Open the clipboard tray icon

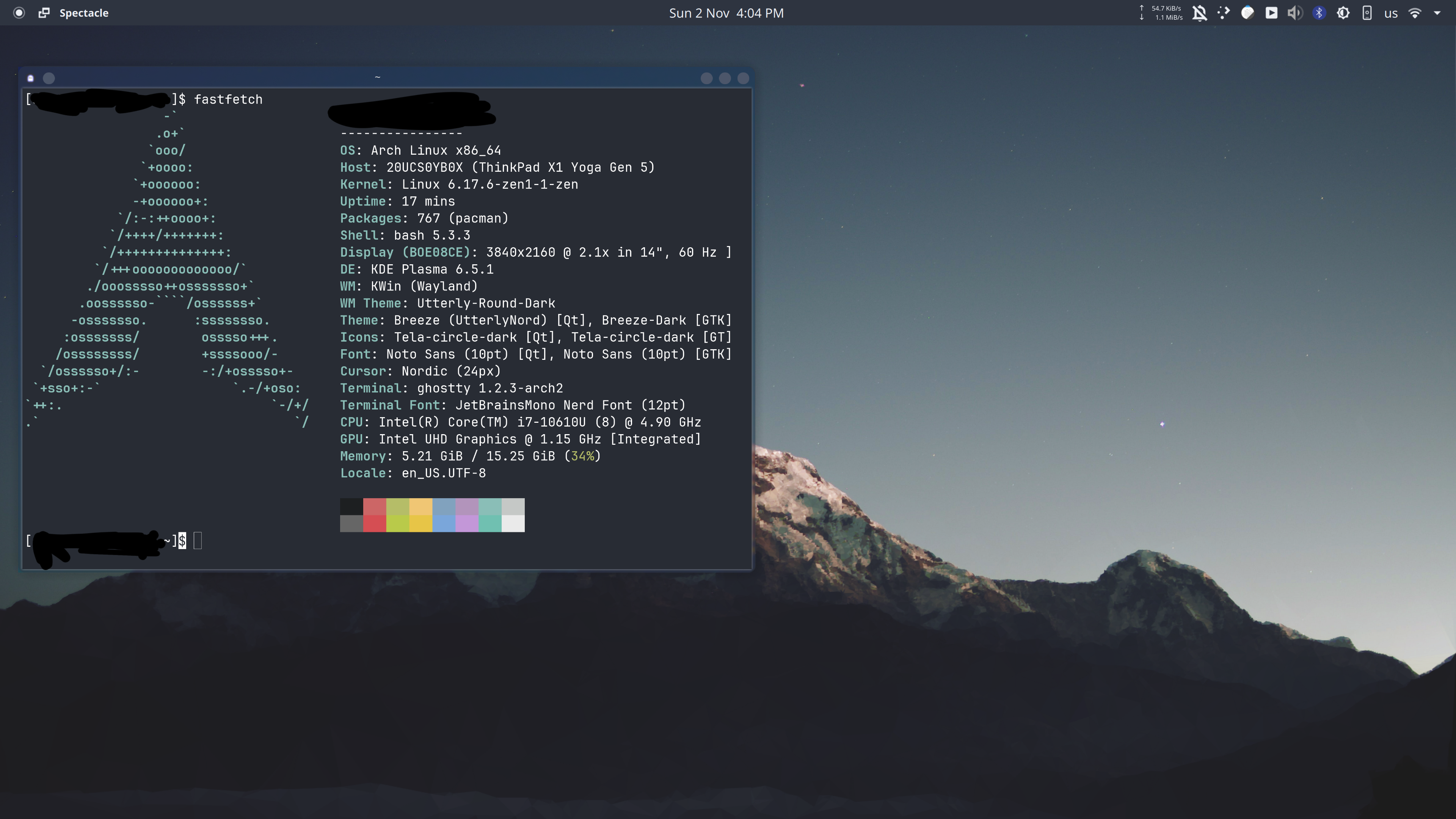tap(1247, 13)
